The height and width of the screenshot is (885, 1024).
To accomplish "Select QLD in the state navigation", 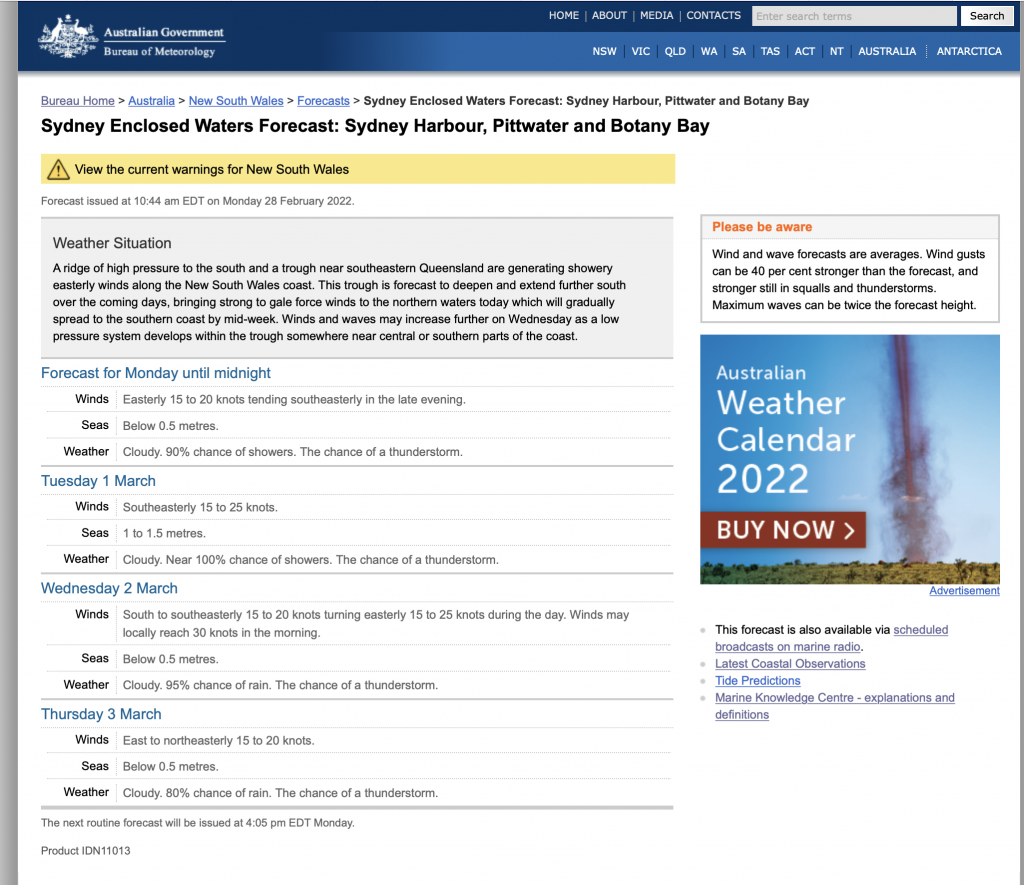I will [x=675, y=51].
